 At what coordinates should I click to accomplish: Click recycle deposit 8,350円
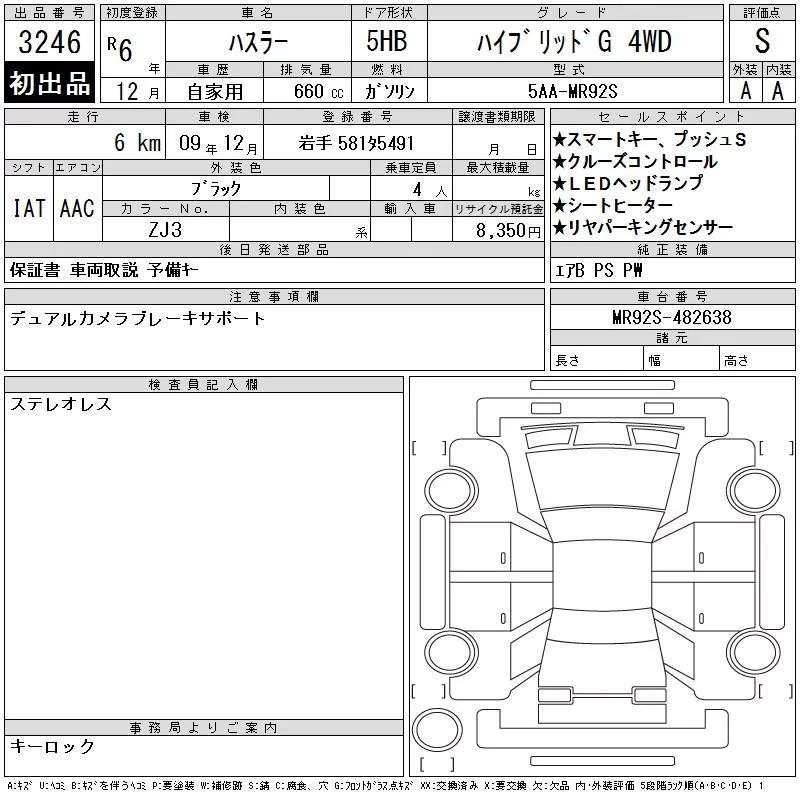508,231
